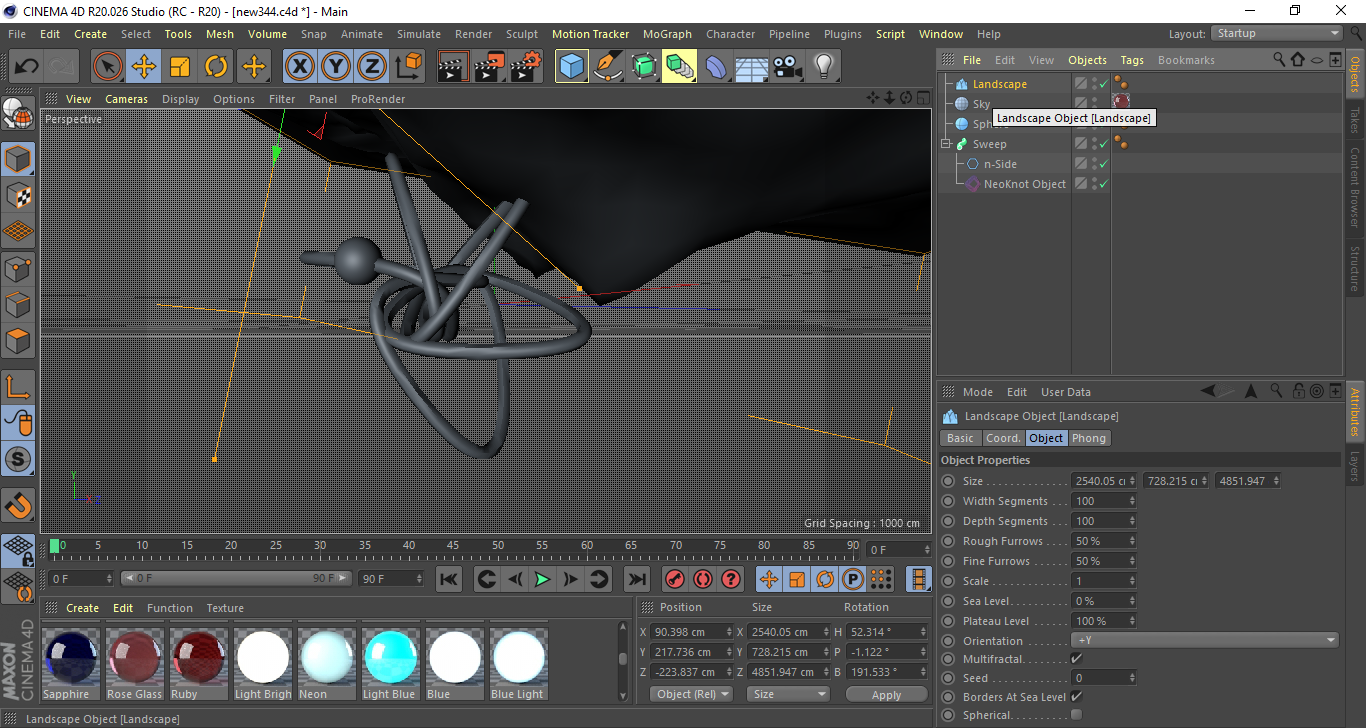Click the Bend deformer icon

(x=716, y=67)
